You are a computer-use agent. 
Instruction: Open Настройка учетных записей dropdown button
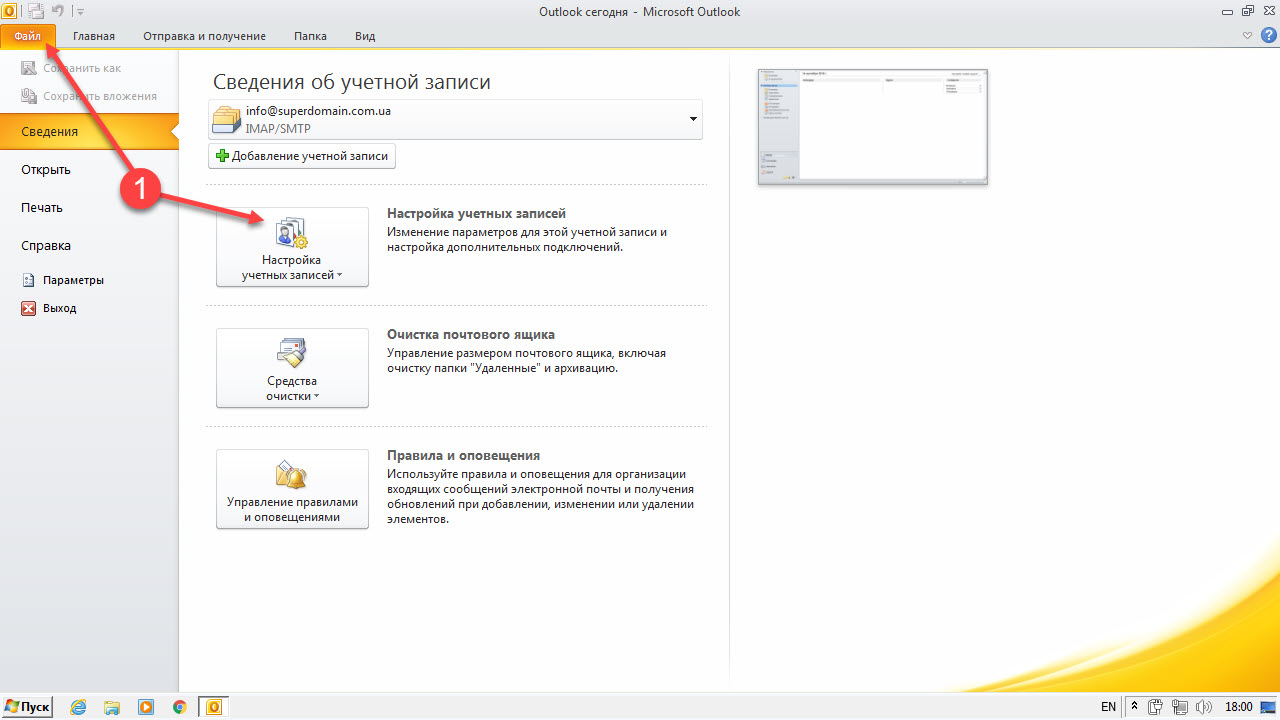pos(292,247)
